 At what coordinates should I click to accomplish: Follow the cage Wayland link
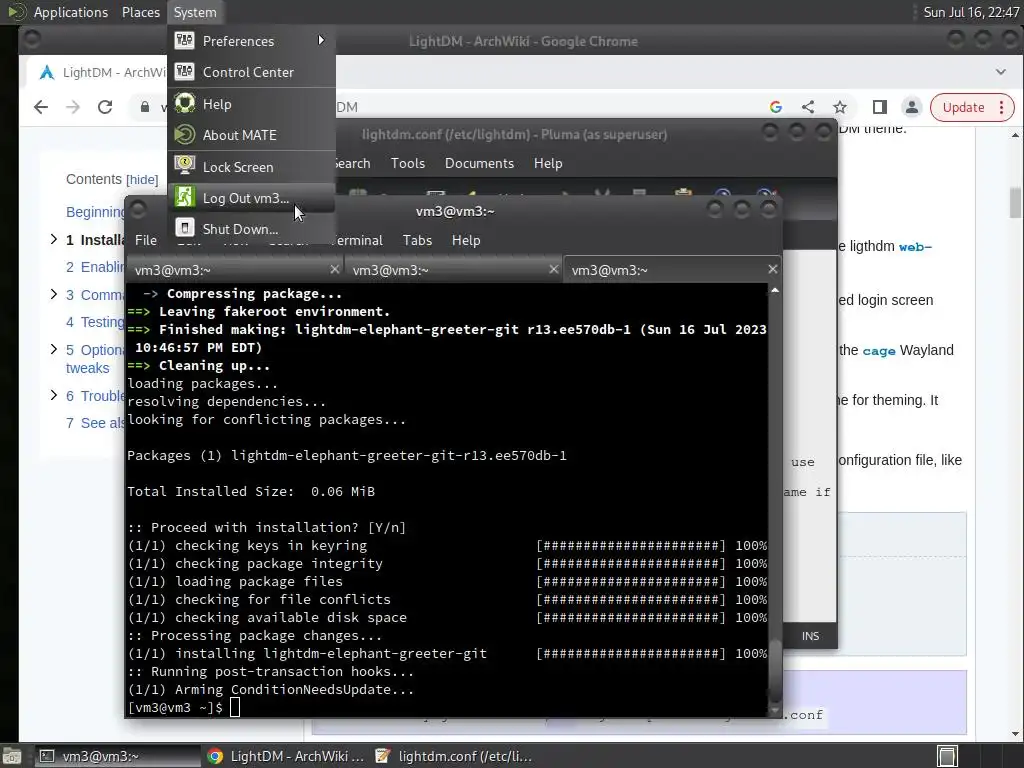878,351
